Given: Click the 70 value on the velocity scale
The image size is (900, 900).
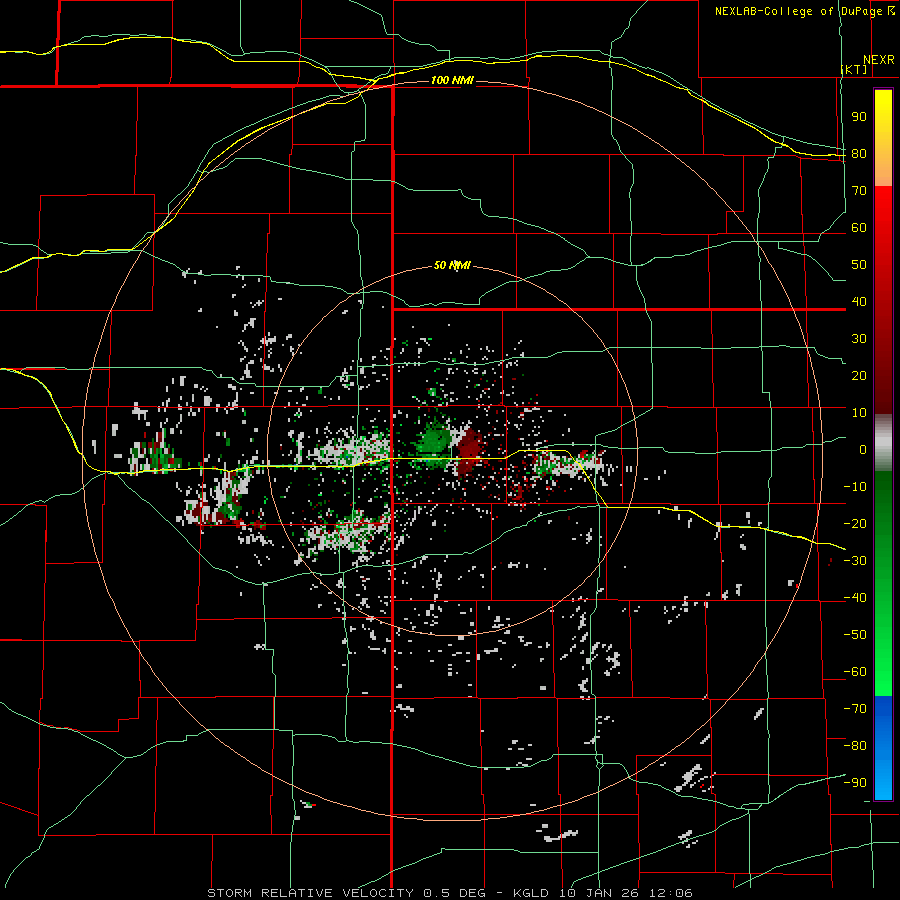Looking at the screenshot, I should [859, 191].
